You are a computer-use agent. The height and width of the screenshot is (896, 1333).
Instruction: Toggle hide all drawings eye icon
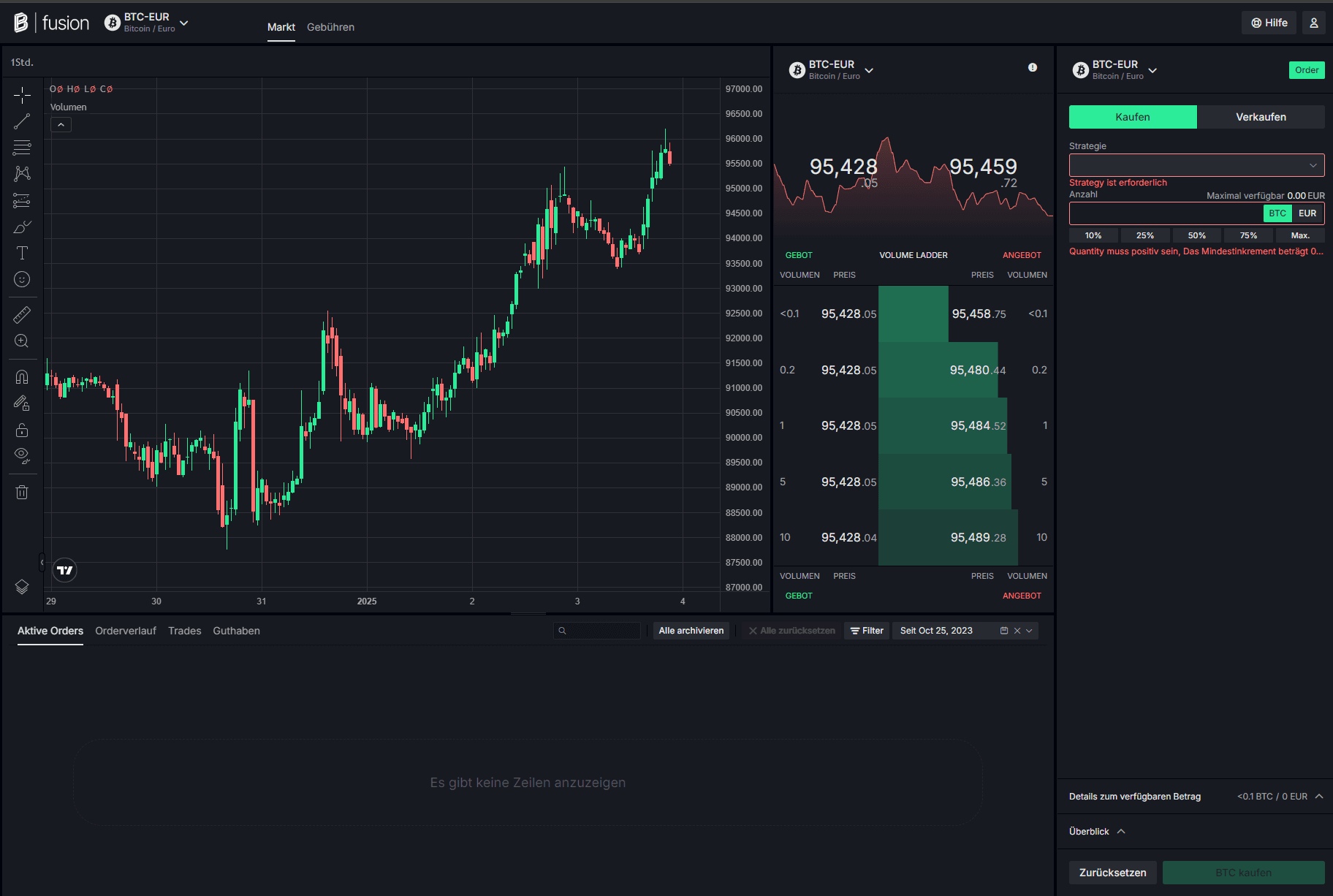[x=22, y=456]
